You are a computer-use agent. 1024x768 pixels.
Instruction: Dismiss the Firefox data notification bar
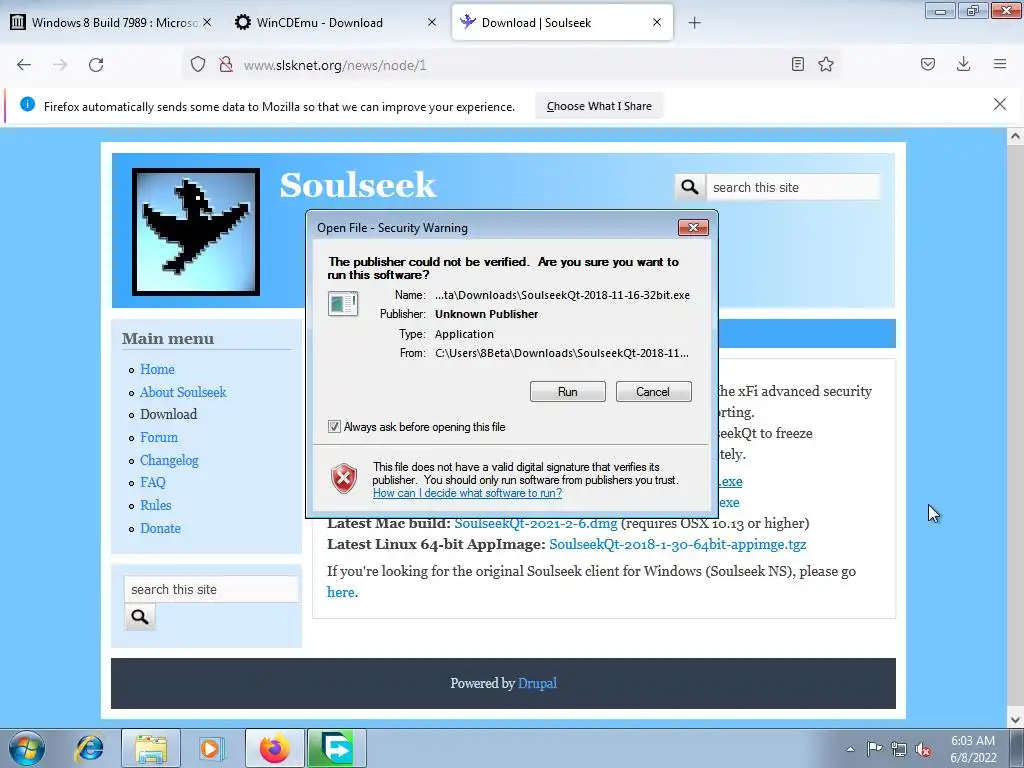pyautogui.click(x=1000, y=104)
